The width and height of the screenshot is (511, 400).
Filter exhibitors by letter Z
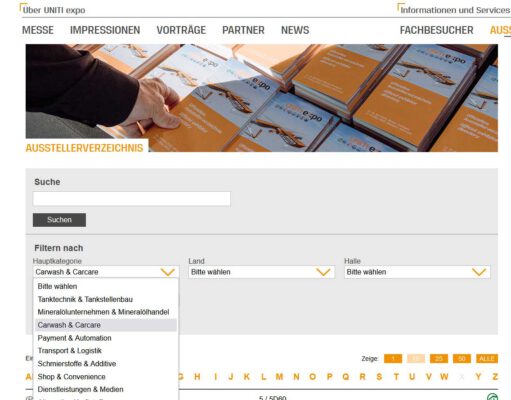[495, 377]
